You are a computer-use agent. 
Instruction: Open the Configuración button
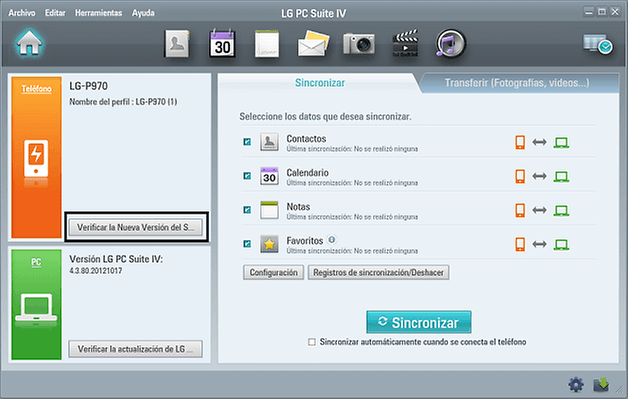274,272
